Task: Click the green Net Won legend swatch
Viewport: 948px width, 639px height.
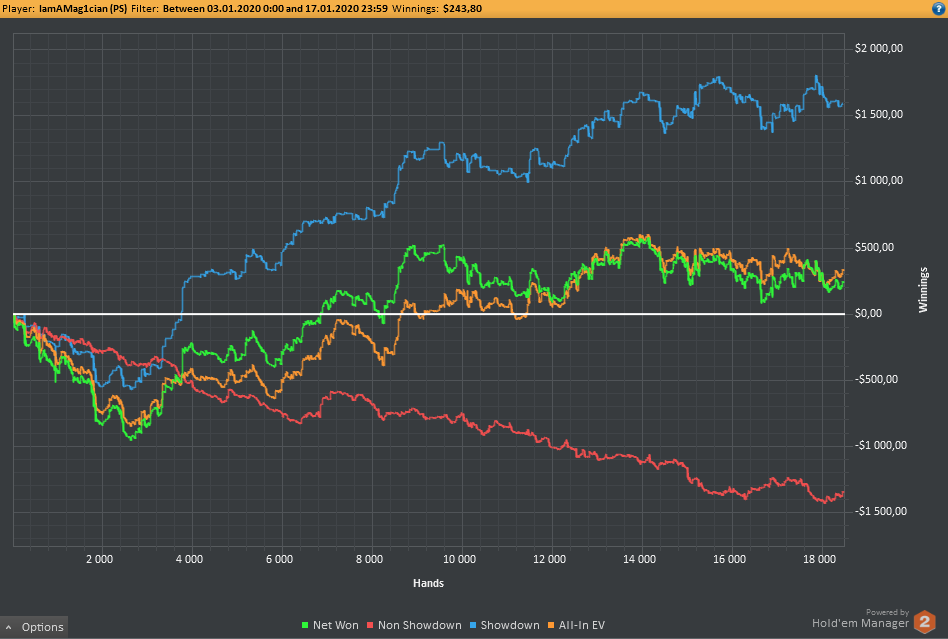Action: tap(305, 625)
